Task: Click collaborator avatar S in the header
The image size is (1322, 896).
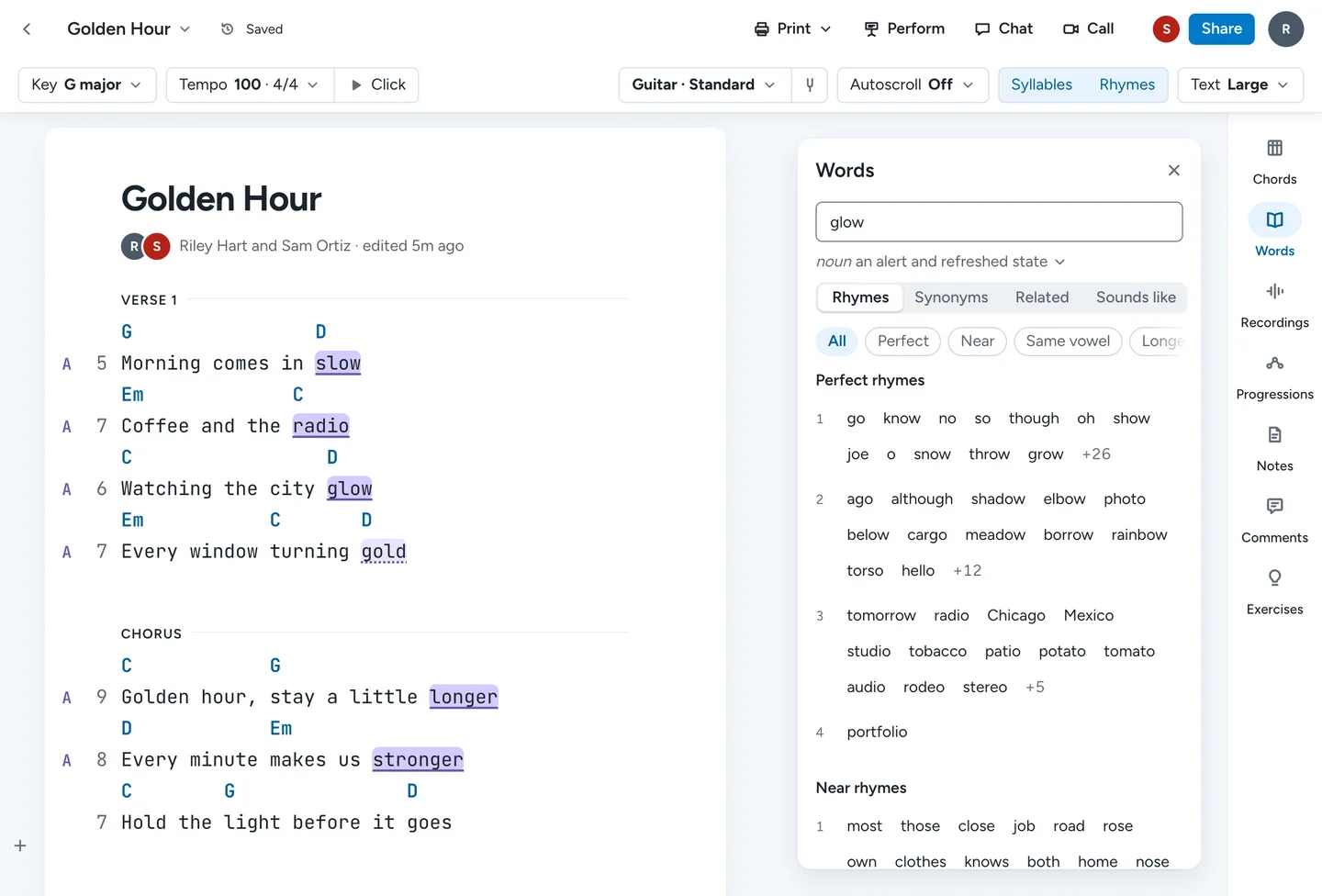Action: [1166, 29]
